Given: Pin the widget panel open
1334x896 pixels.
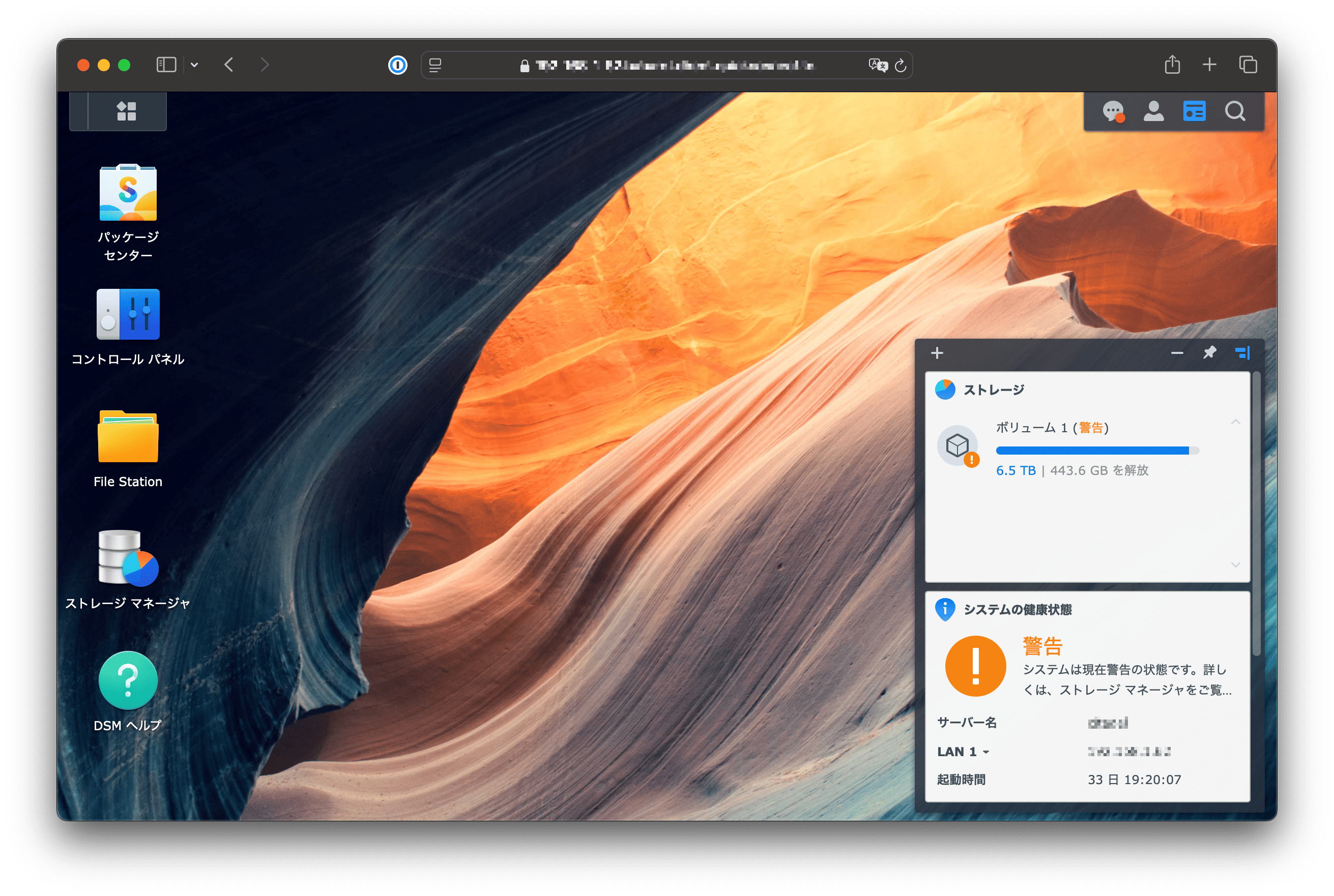Looking at the screenshot, I should (x=1210, y=353).
